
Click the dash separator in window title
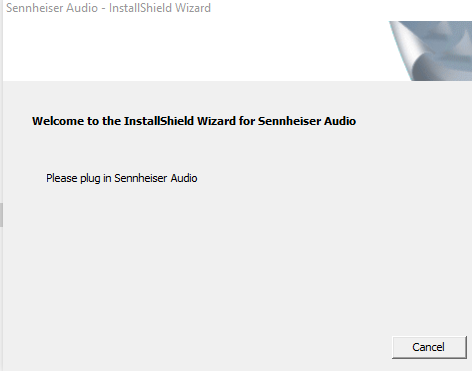point(103,8)
